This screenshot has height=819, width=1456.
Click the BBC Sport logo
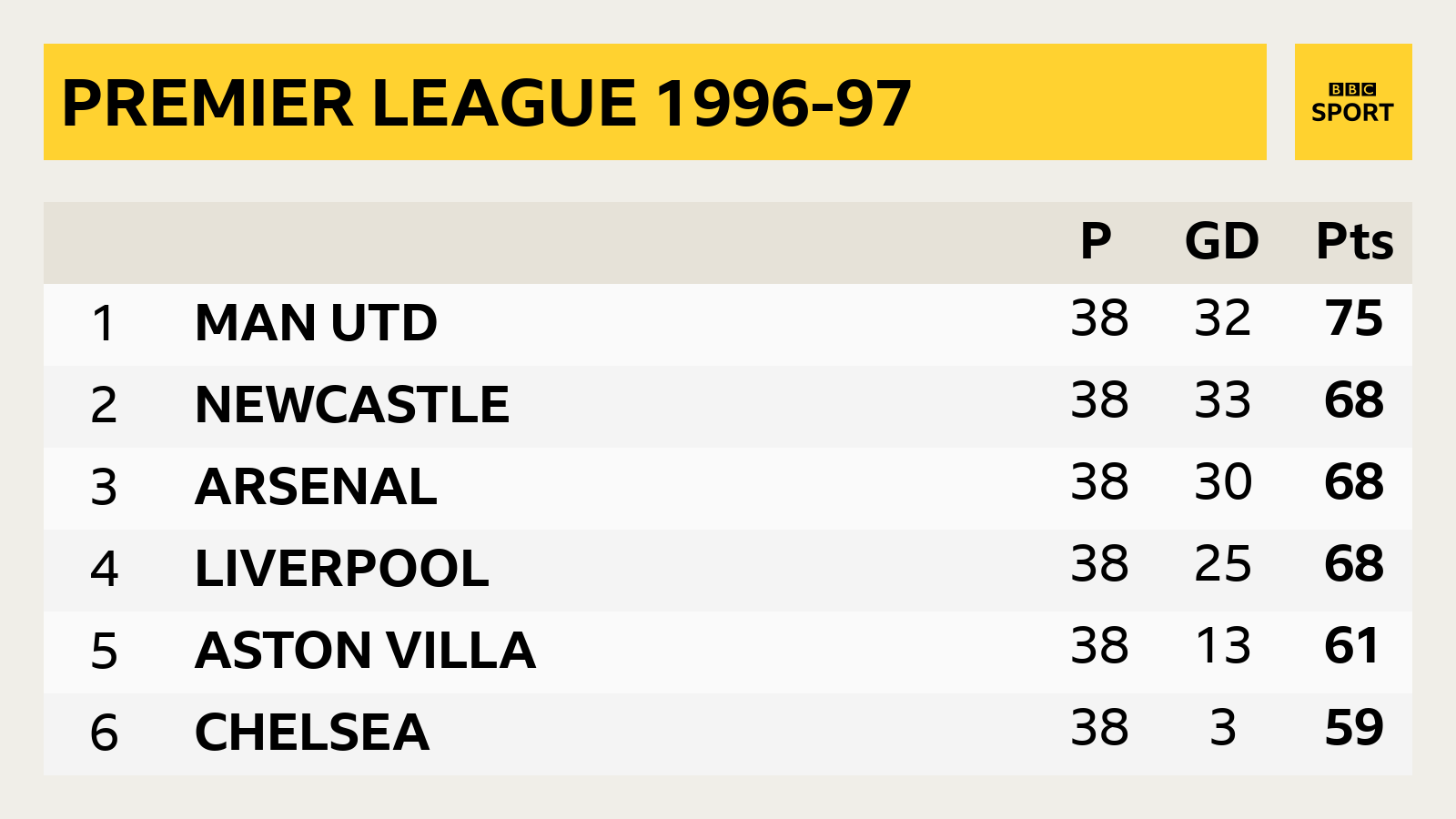click(x=1353, y=102)
